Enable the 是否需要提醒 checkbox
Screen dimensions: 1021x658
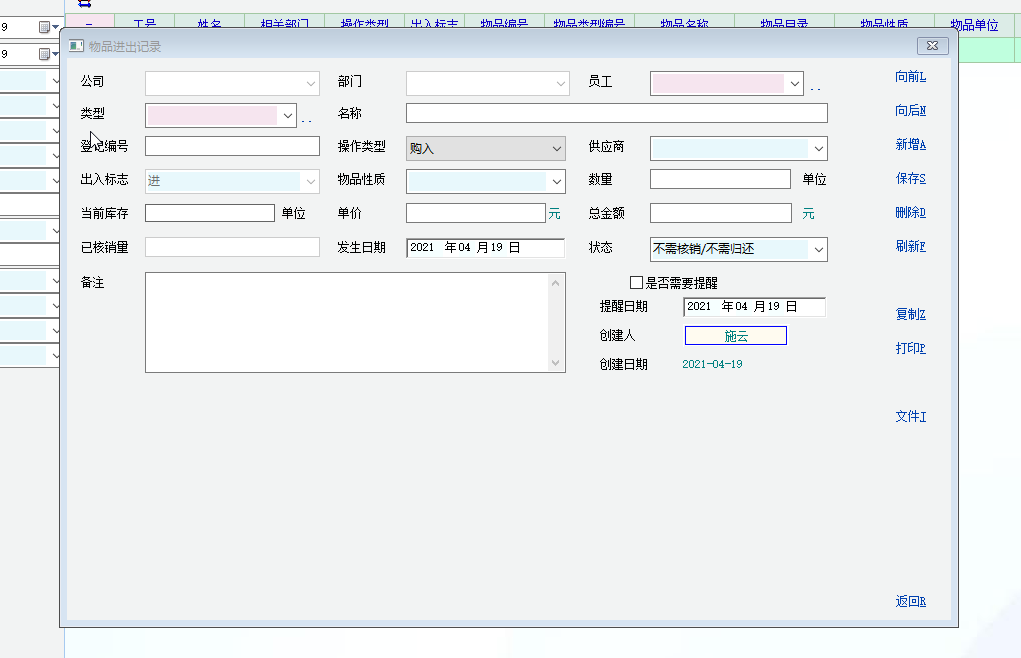(636, 283)
